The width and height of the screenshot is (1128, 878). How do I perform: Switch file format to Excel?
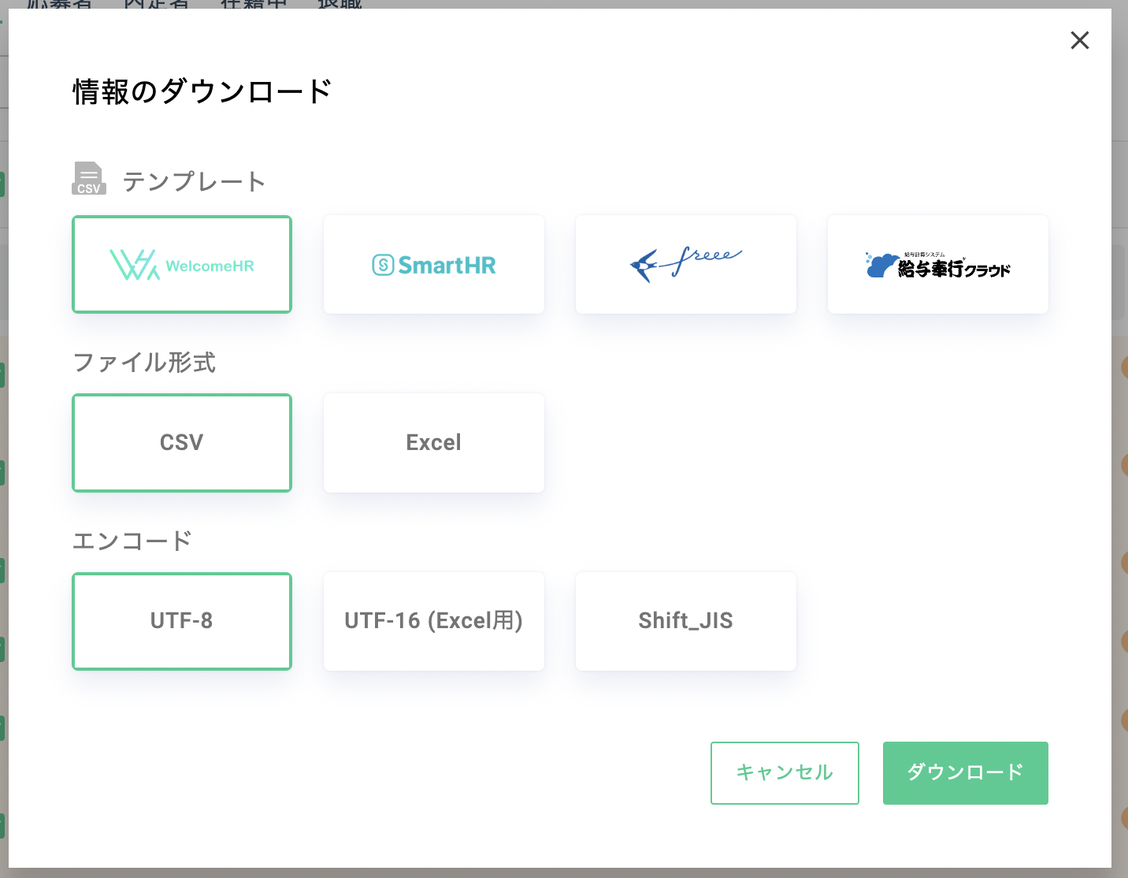tap(434, 443)
